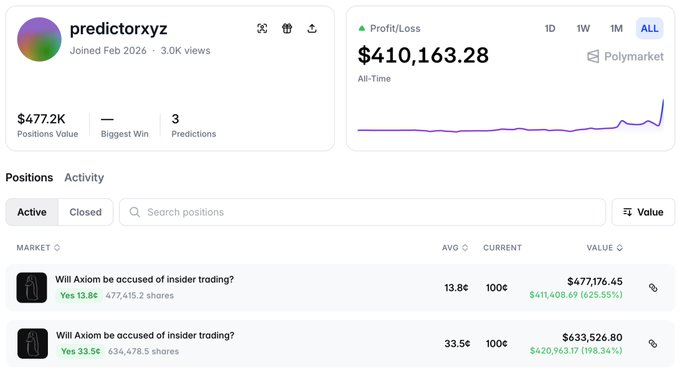Switch to the Activity tab
This screenshot has height=373, width=680.
click(84, 177)
